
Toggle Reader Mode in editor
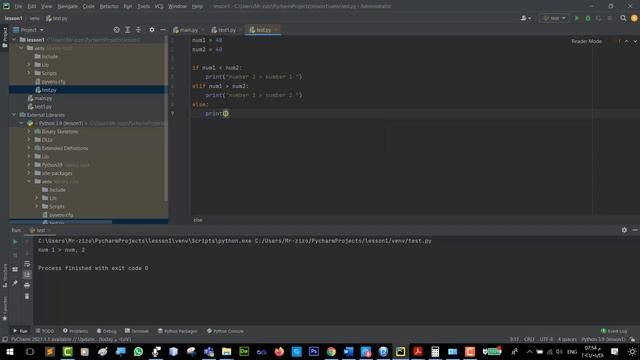[x=586, y=42]
